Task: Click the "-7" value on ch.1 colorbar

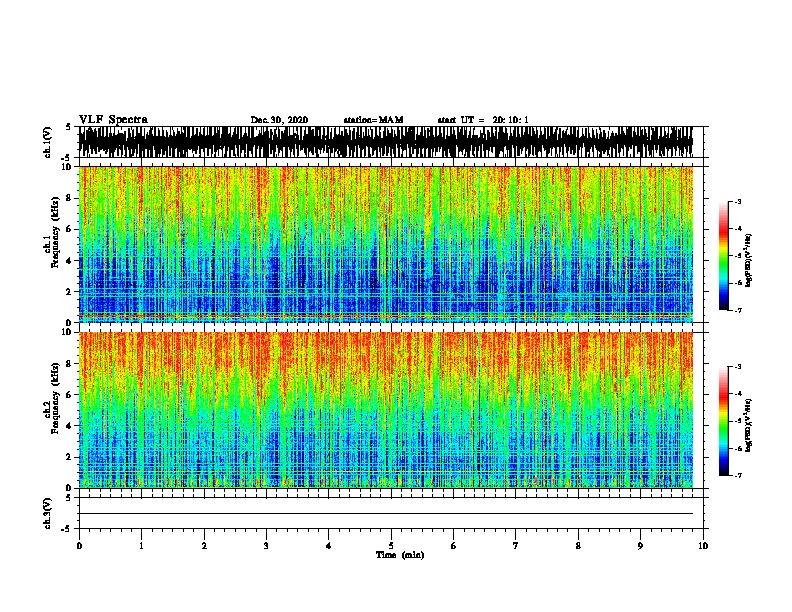Action: tap(738, 310)
